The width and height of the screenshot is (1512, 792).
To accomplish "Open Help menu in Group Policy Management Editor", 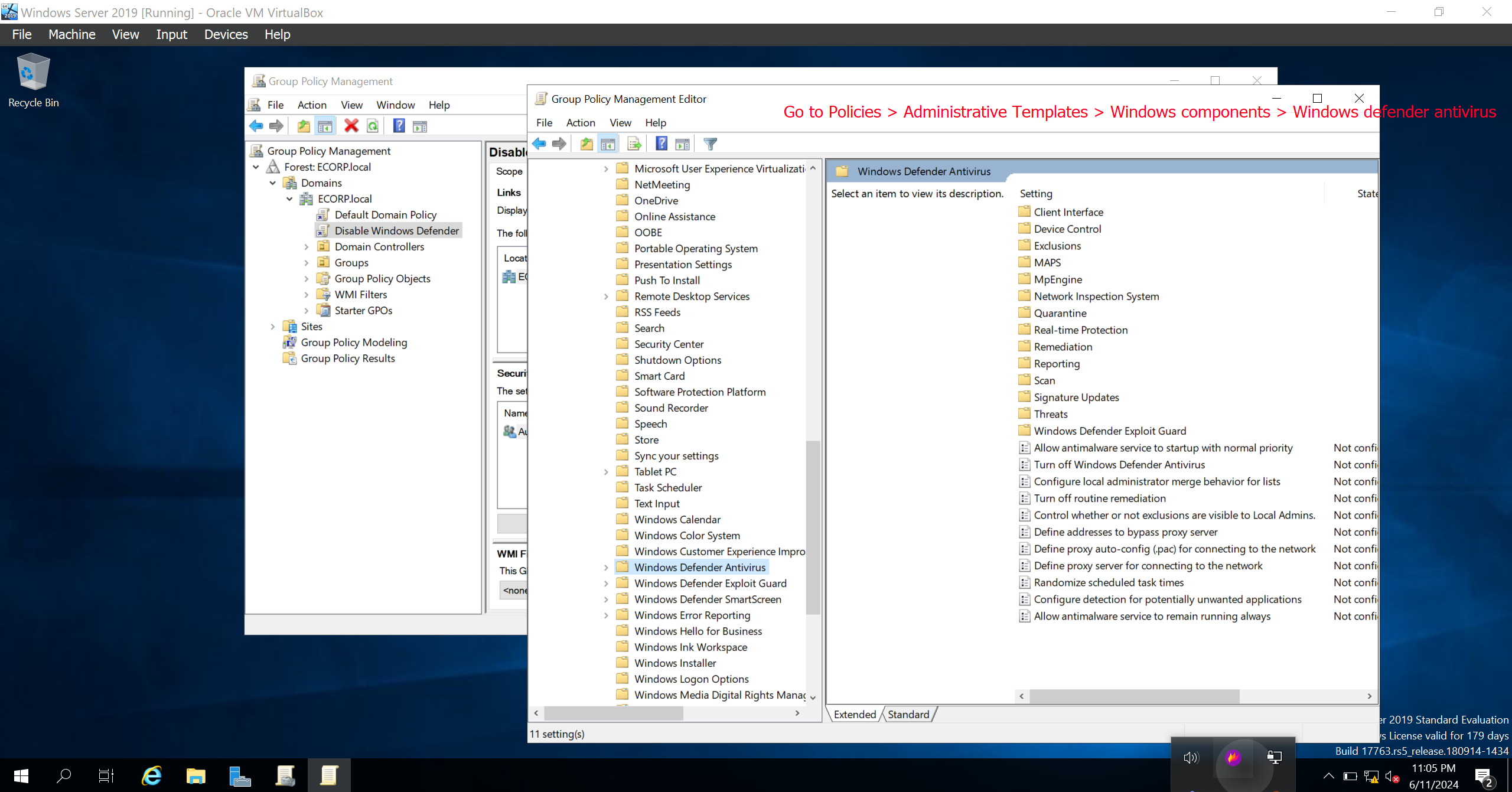I will click(656, 122).
